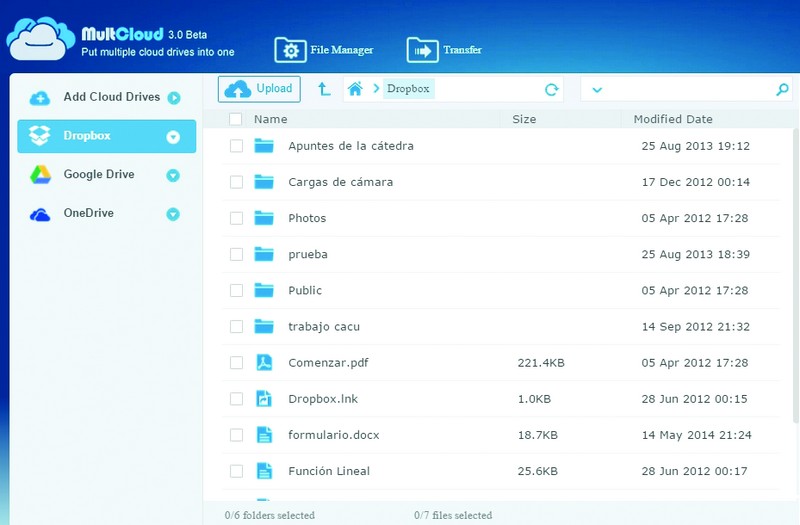
Task: Click folder icon of Apuntes de la cátedra
Action: click(x=264, y=146)
